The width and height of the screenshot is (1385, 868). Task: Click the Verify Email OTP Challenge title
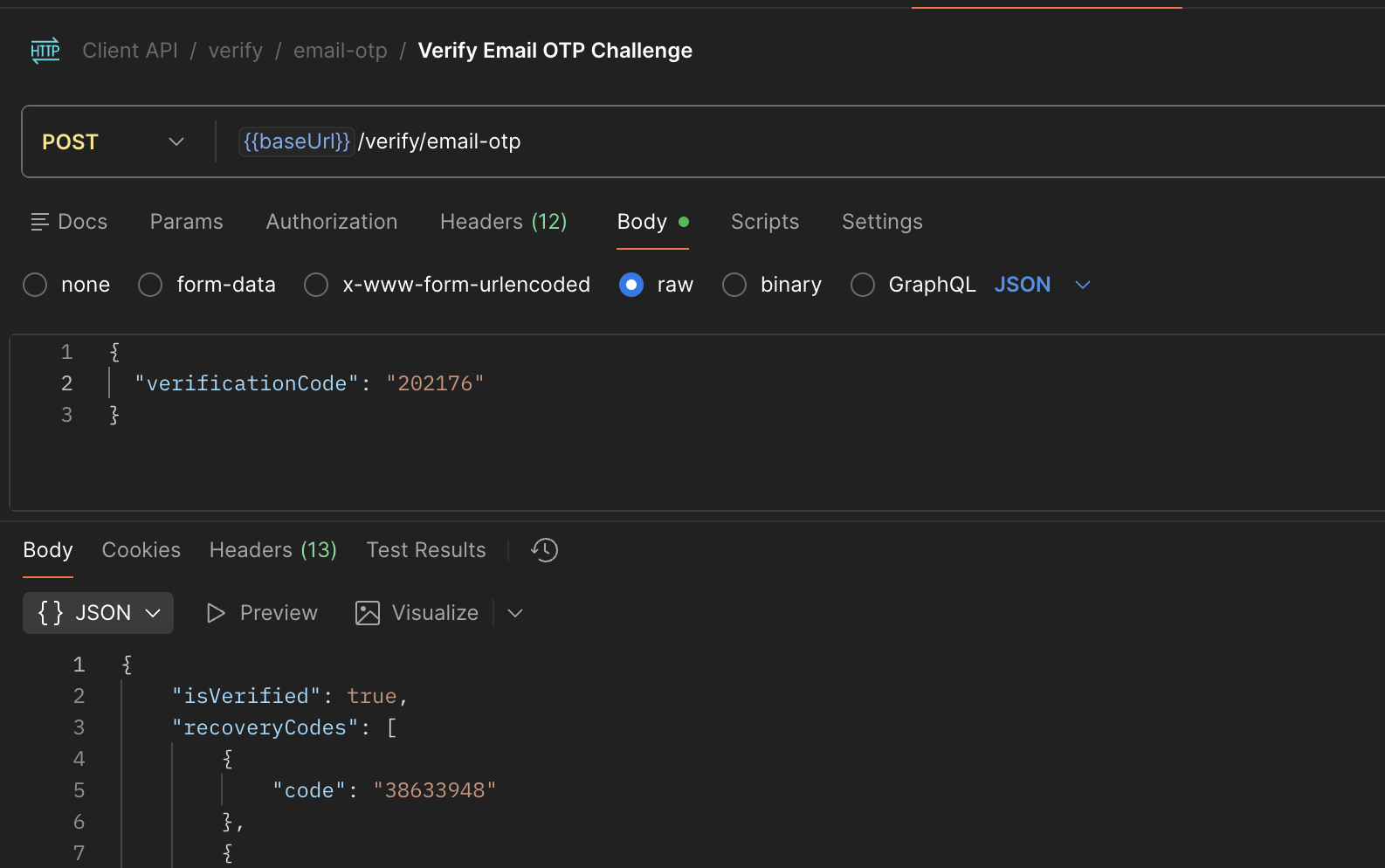click(x=555, y=51)
